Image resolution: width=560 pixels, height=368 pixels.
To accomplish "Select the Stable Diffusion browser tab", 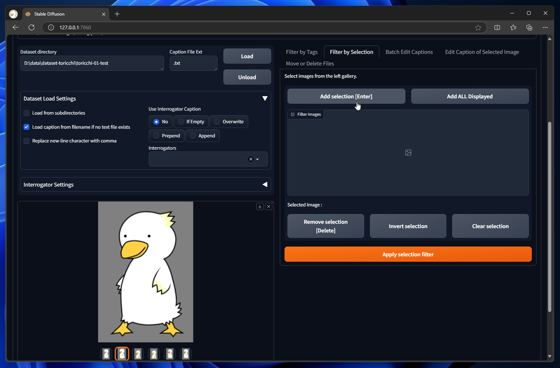I will [65, 14].
